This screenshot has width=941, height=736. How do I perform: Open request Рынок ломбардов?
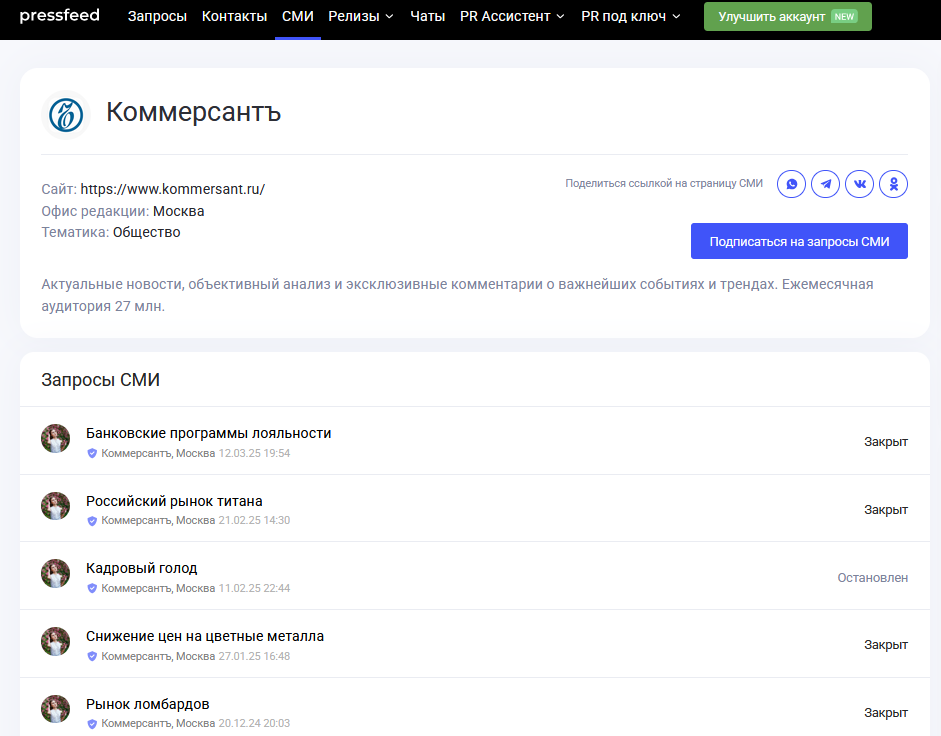[148, 704]
